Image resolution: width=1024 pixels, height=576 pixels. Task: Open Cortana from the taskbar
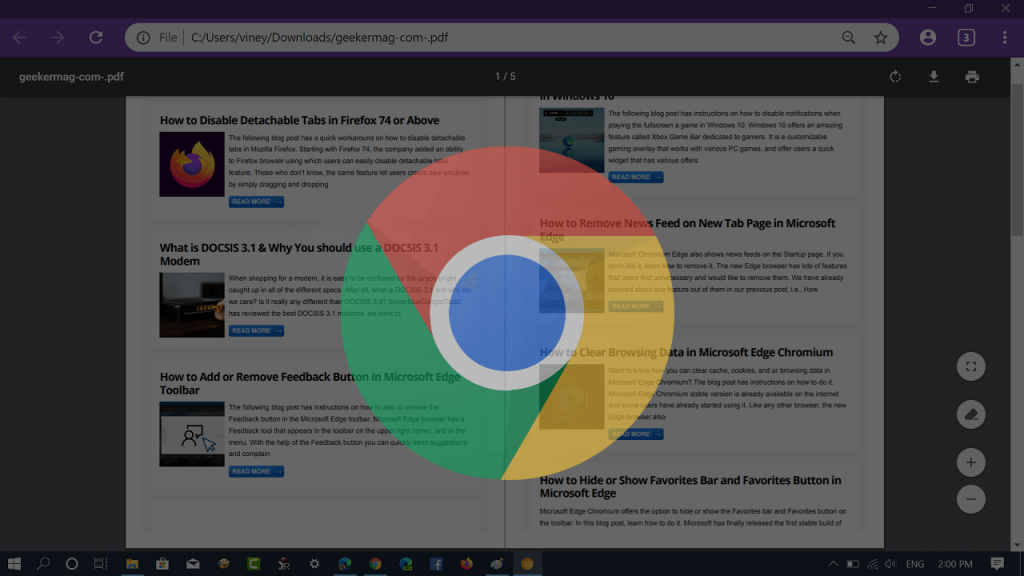(72, 564)
